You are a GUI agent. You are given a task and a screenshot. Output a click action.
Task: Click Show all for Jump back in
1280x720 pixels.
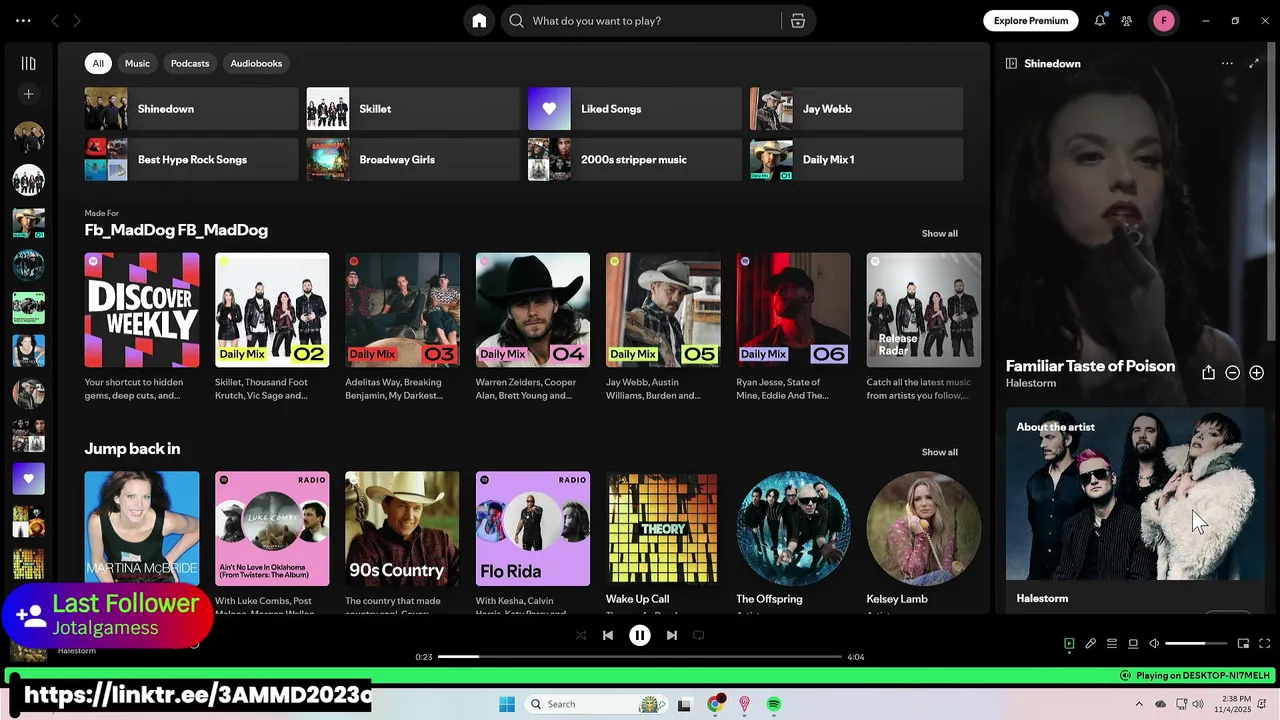pyautogui.click(x=939, y=452)
